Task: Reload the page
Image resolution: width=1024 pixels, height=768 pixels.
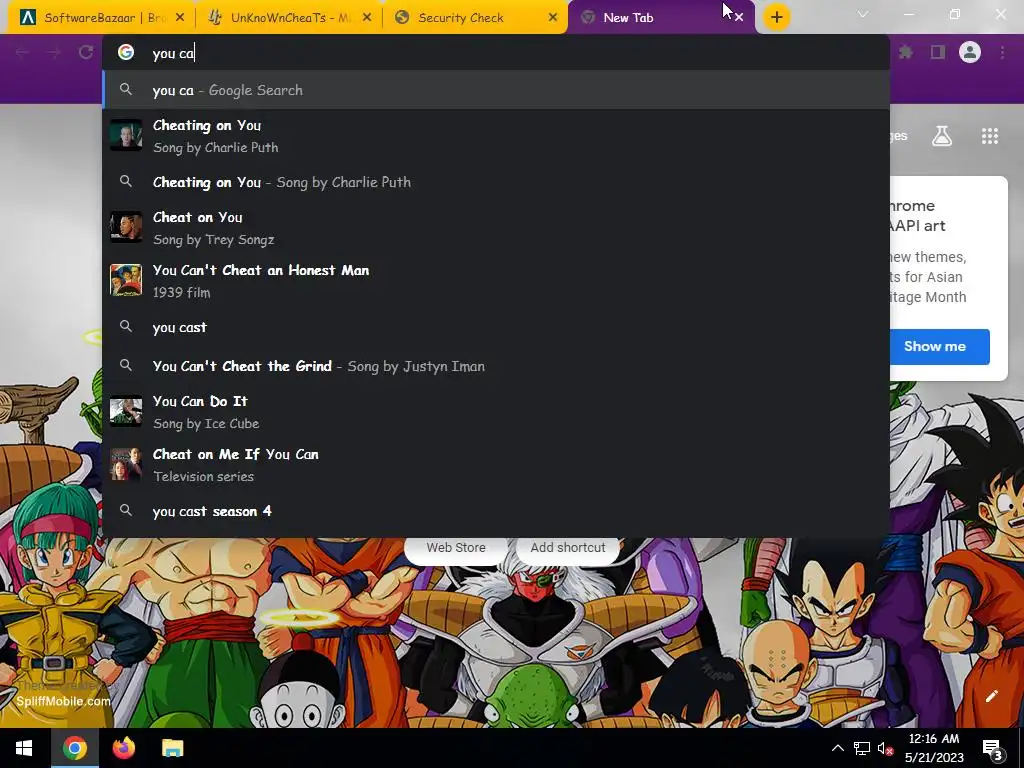Action: 86,52
